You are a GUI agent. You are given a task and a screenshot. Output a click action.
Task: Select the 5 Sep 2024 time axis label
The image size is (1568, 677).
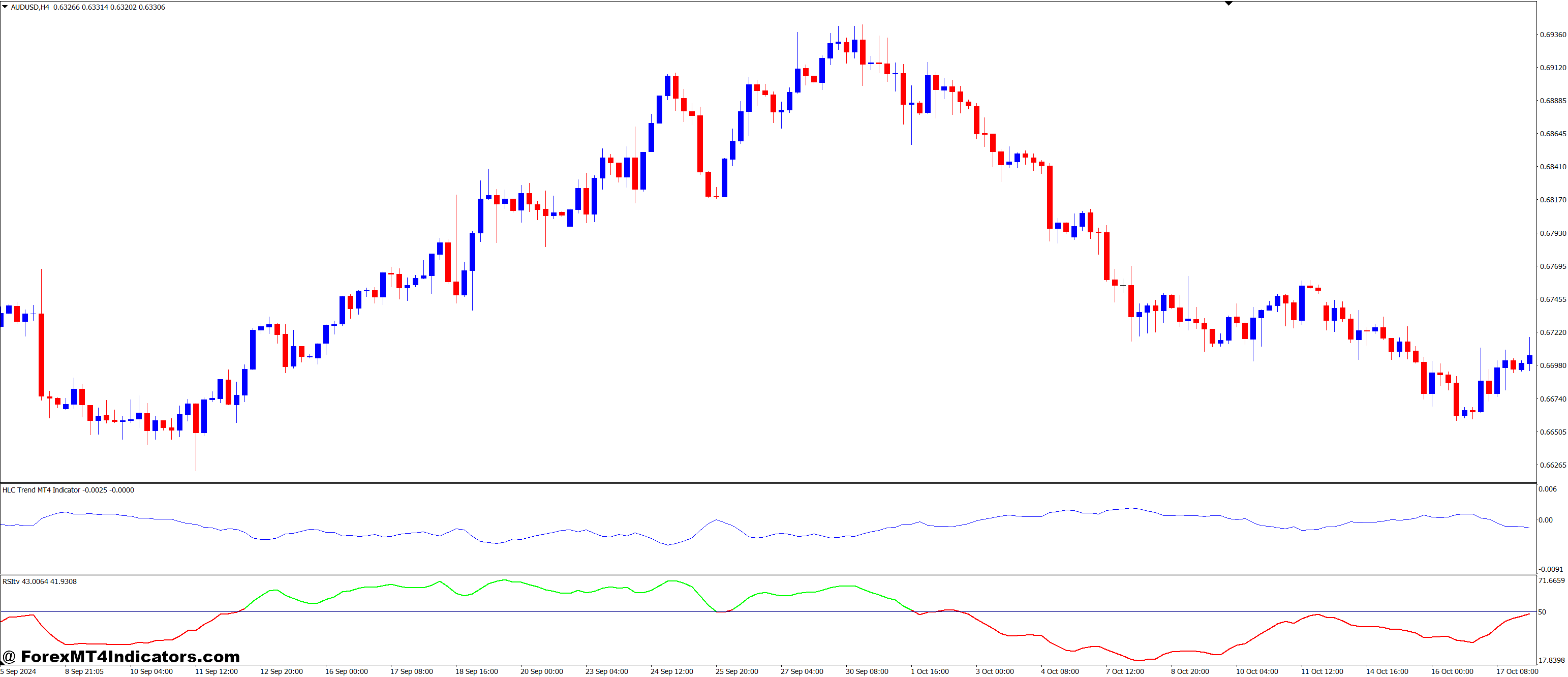pyautogui.click(x=18, y=671)
